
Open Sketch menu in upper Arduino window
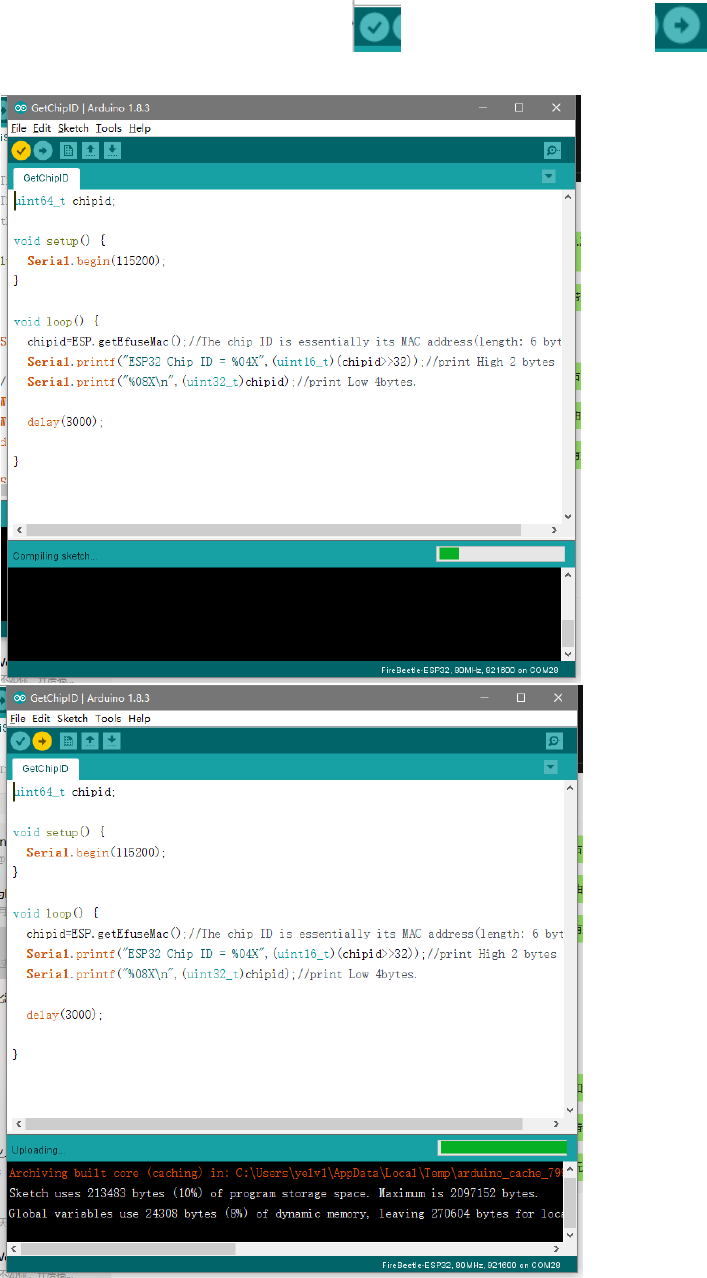tap(73, 128)
